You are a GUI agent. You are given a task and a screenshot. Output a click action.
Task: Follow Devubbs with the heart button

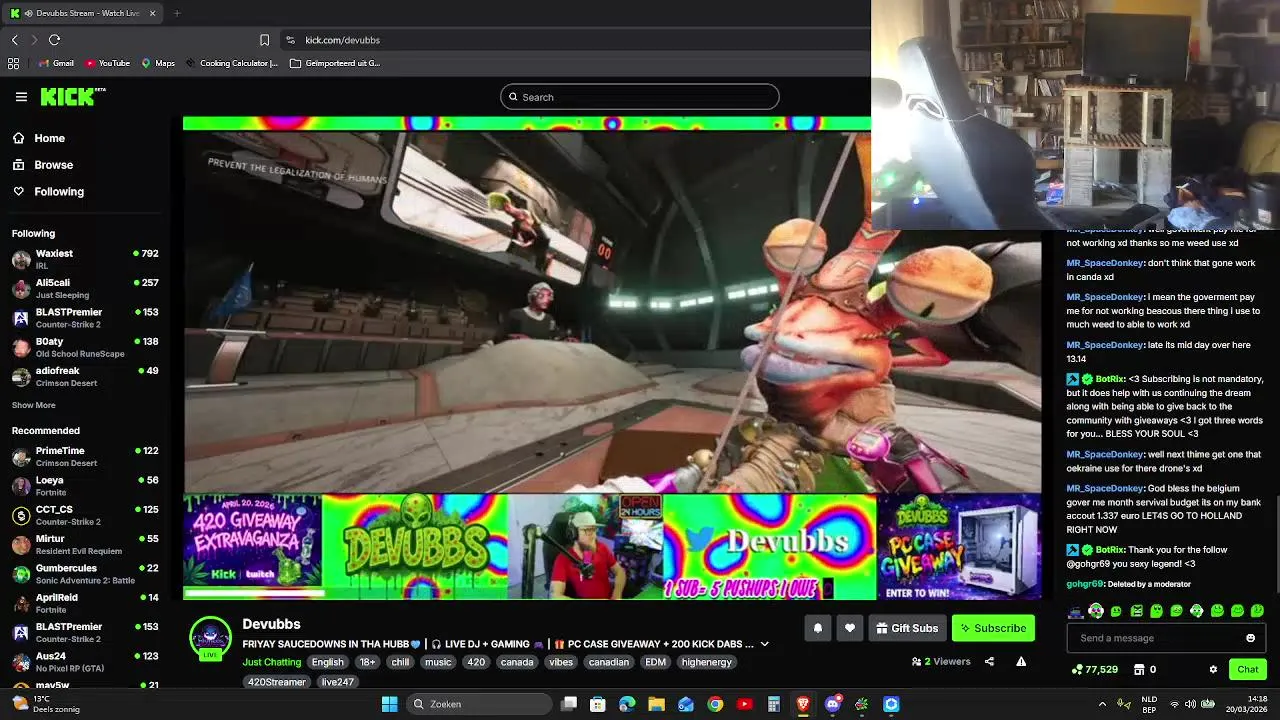[x=850, y=628]
